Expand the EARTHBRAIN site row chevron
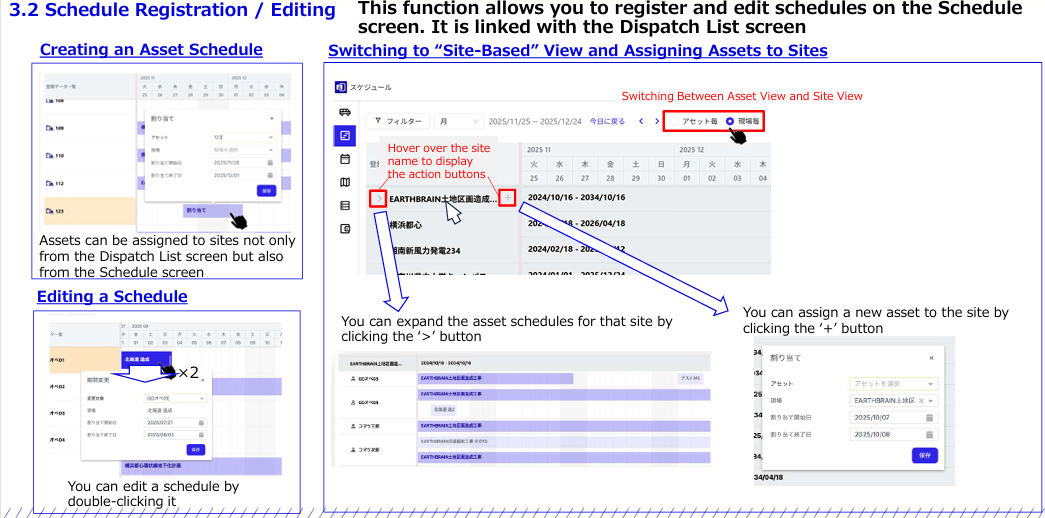The image size is (1045, 518). tap(377, 198)
